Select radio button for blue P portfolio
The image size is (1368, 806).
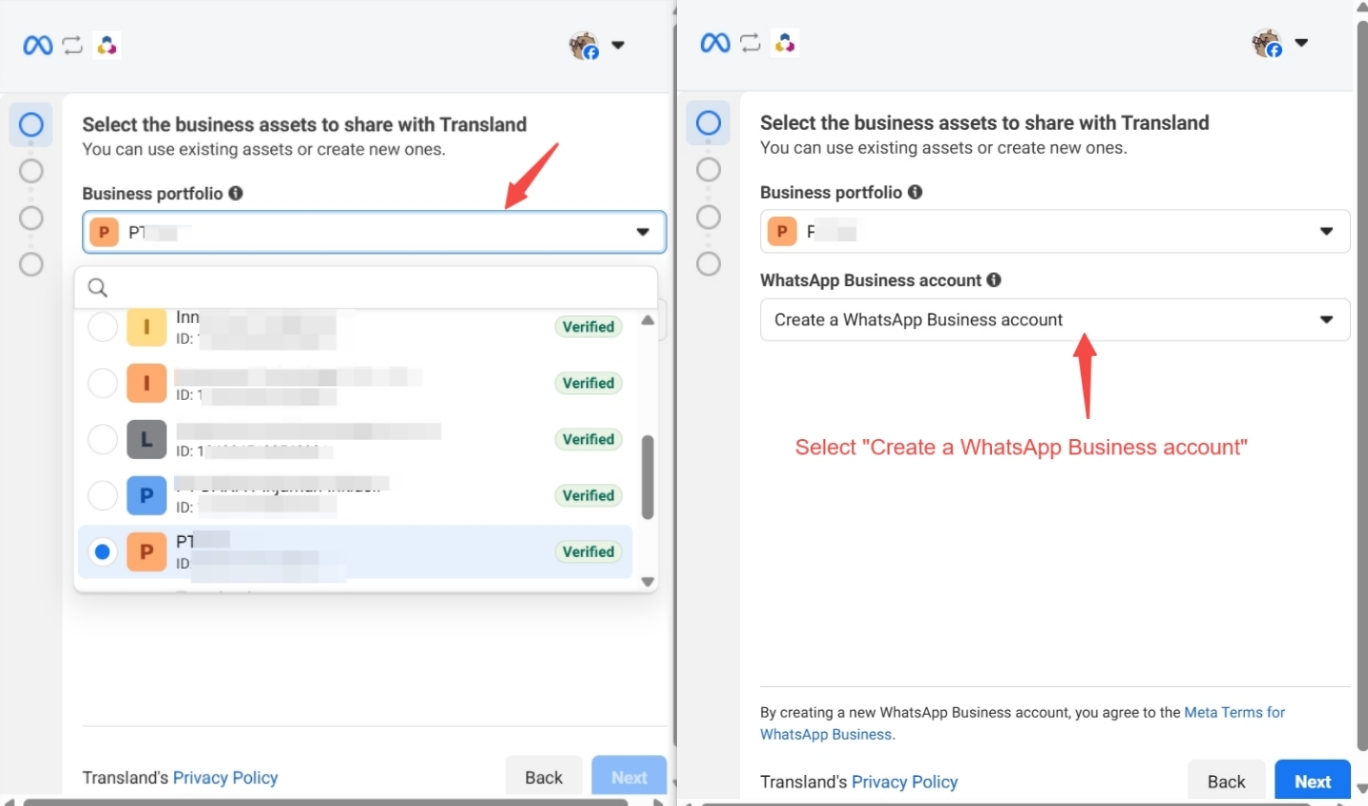[103, 495]
